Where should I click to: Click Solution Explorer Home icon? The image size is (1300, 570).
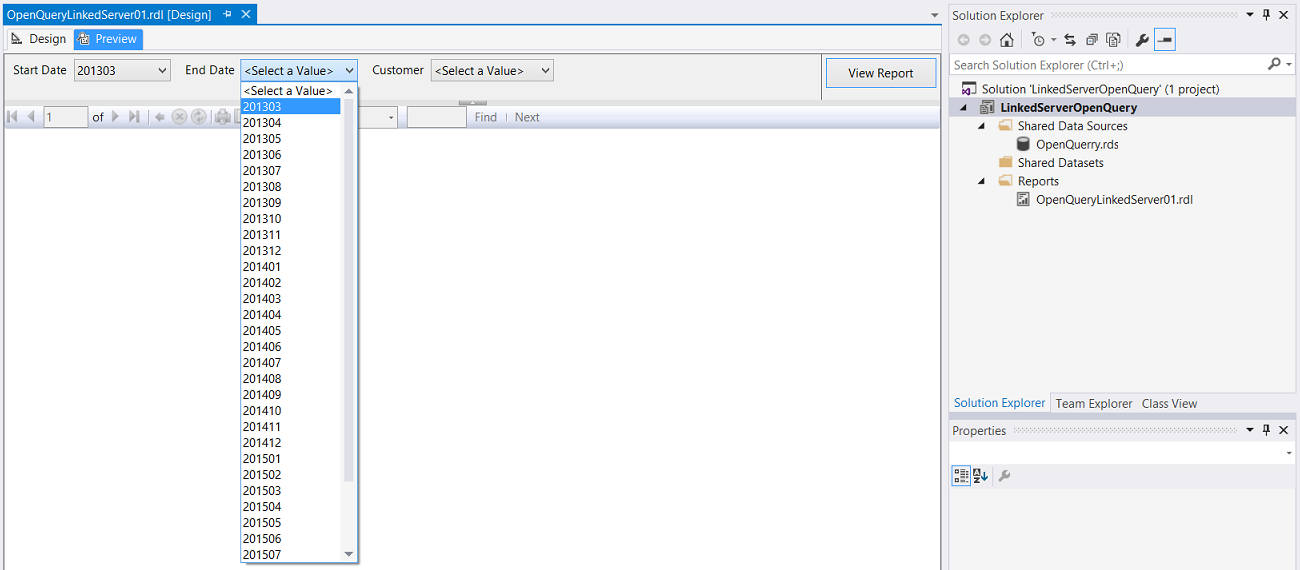(1007, 40)
